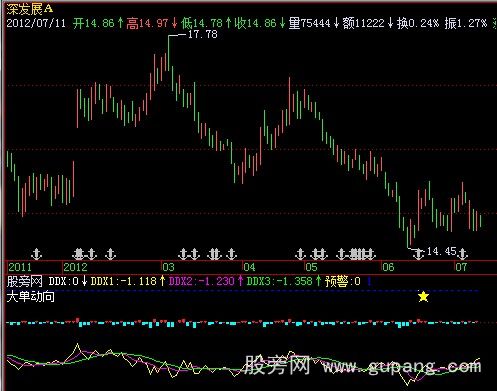Image resolution: width=497 pixels, height=391 pixels.
Task: Click the 06 month axis label
Action: [388, 267]
